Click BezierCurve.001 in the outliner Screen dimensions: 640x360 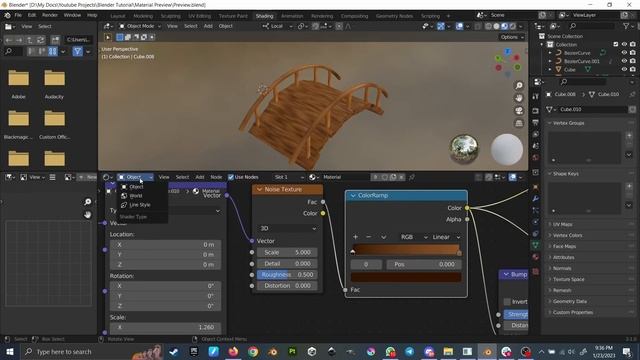tap(581, 61)
